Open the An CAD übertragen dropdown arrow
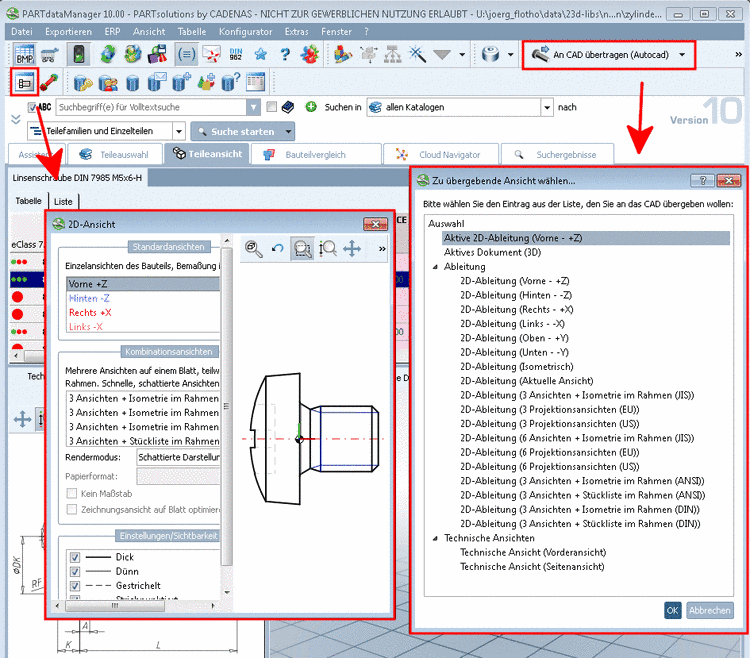 [x=682, y=55]
